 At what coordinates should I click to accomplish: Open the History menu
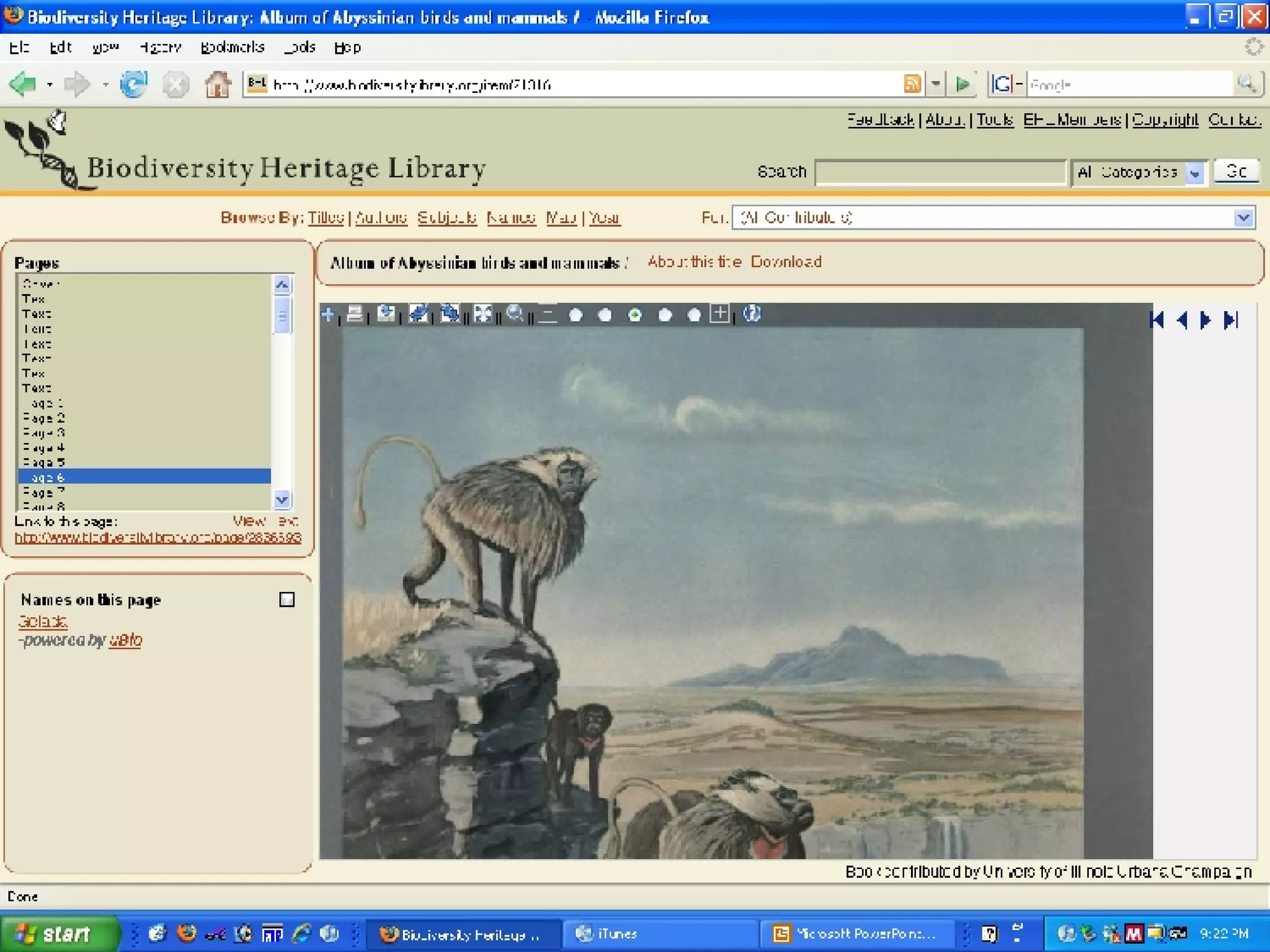tap(160, 47)
